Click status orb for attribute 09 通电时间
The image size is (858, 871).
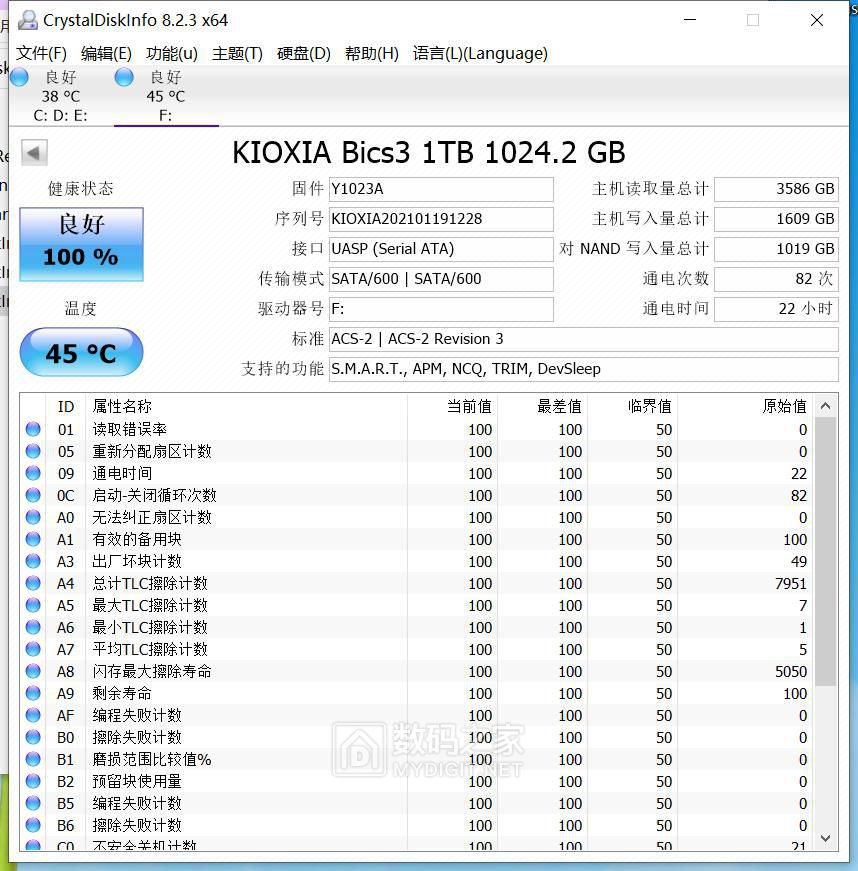(x=33, y=473)
